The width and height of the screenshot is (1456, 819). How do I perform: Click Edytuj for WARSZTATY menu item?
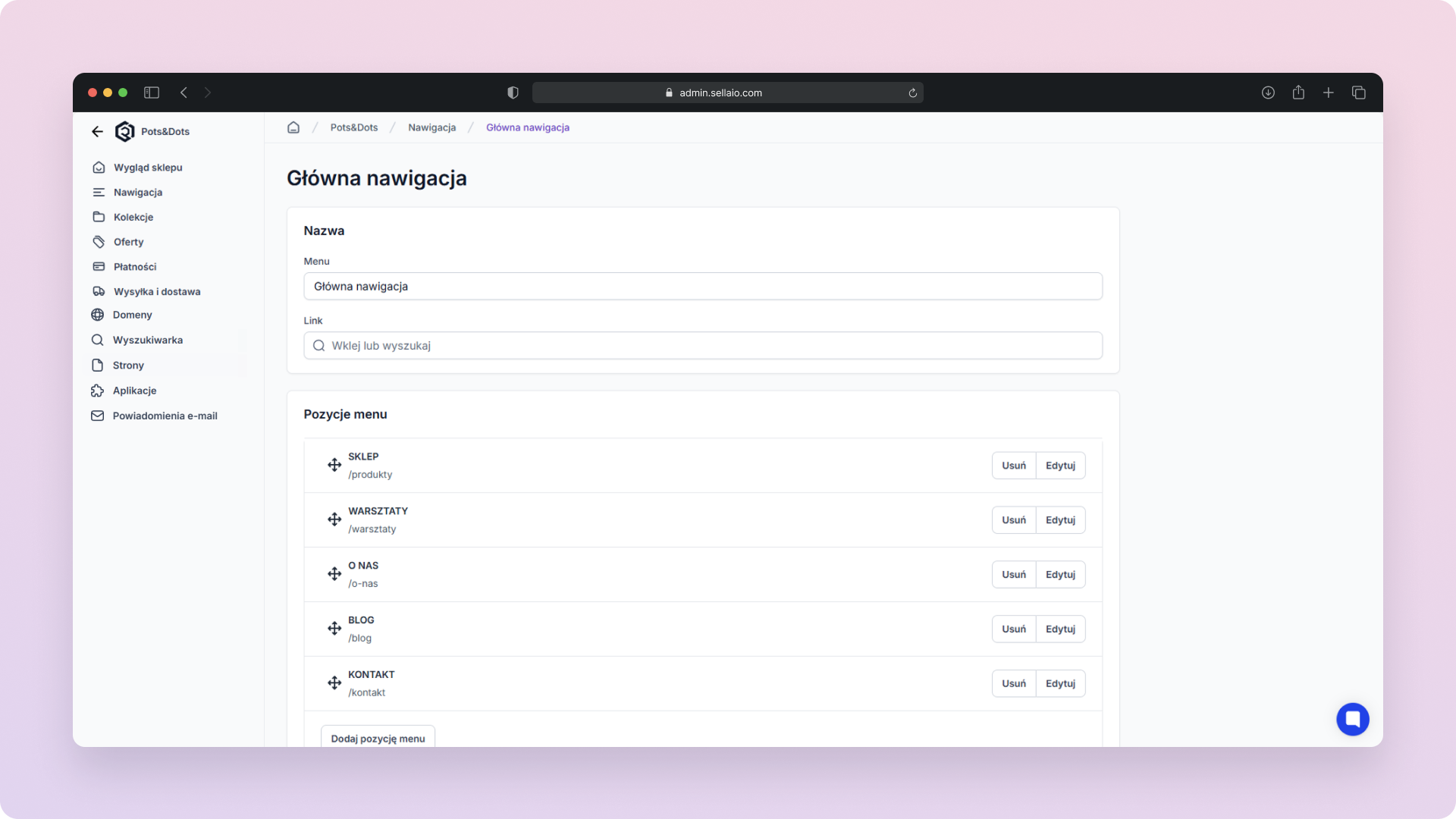click(1060, 520)
